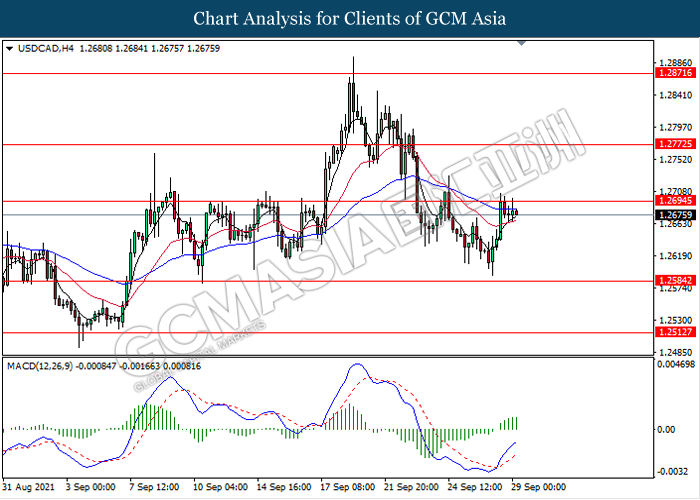This screenshot has height=500, width=700.
Task: Click the dropdown triangle beside USDCAD,H4
Action: click(9, 49)
